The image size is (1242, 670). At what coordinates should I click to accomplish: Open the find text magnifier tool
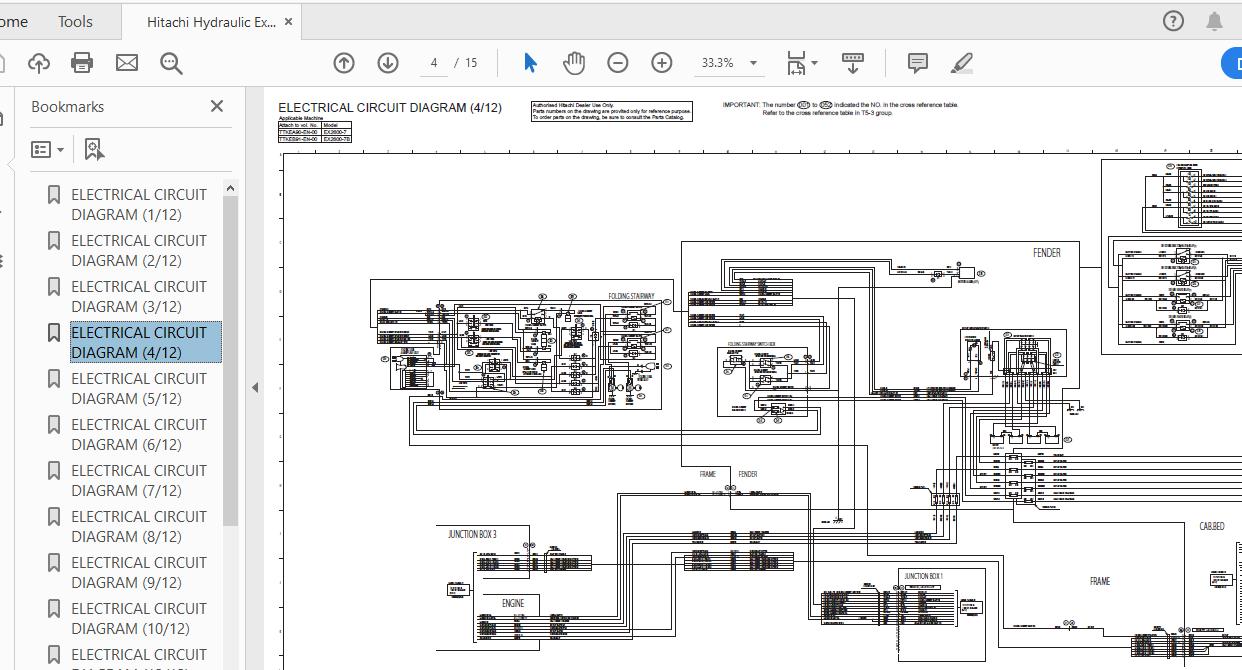pyautogui.click(x=172, y=63)
